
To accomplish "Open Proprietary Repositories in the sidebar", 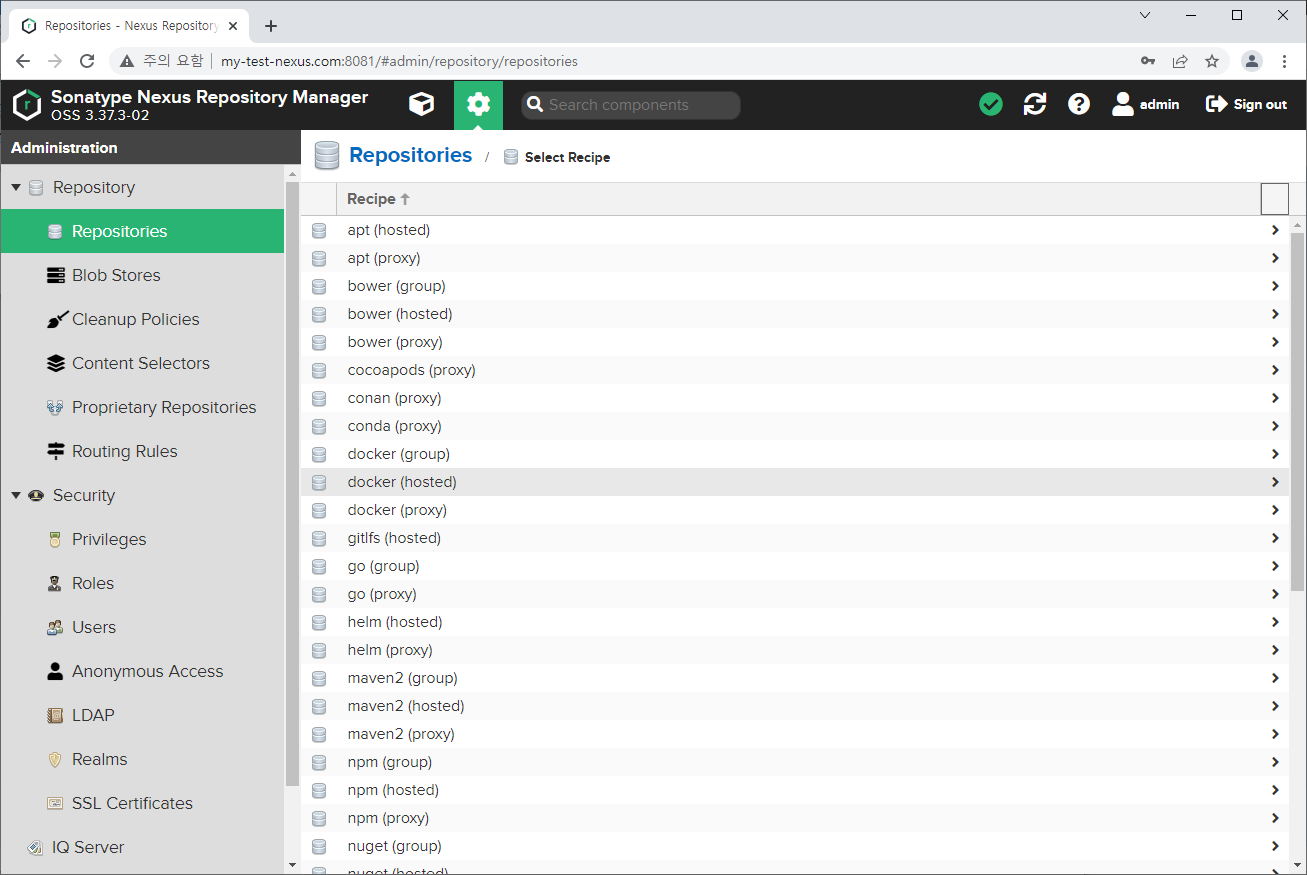I will pos(142,407).
